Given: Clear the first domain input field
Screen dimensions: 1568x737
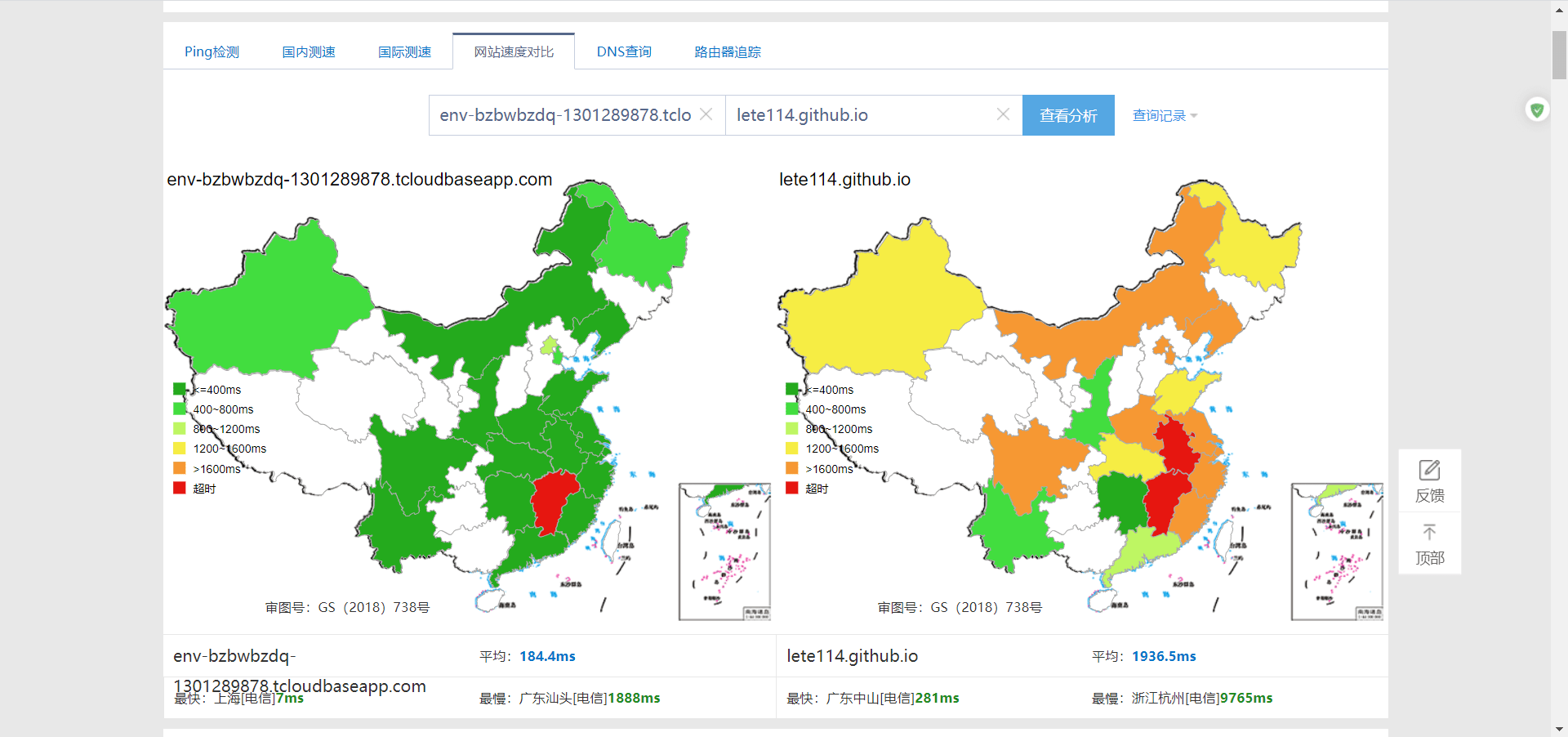Looking at the screenshot, I should (706, 114).
